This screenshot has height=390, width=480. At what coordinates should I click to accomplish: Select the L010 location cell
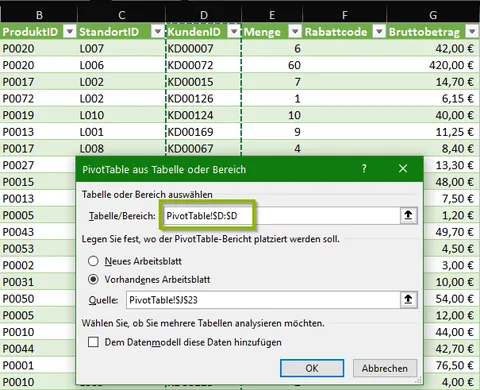coord(121,115)
